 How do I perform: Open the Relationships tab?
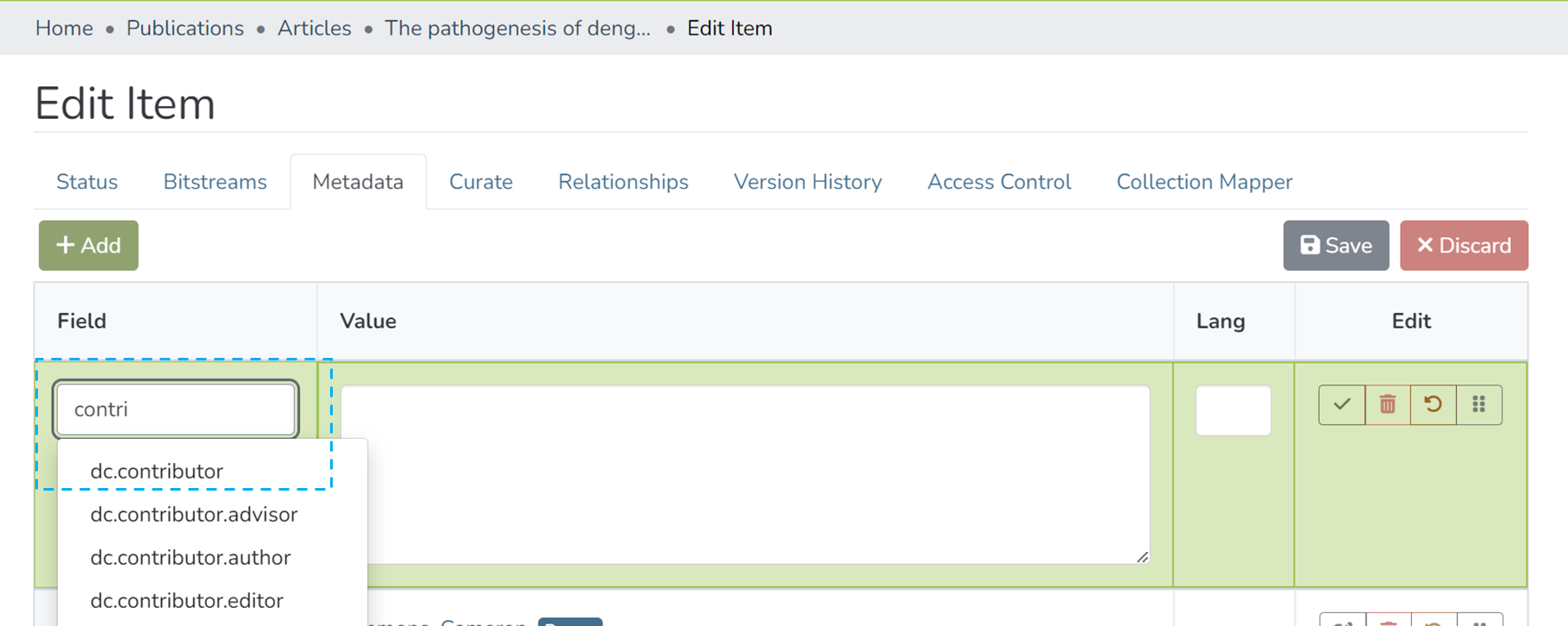click(x=622, y=182)
